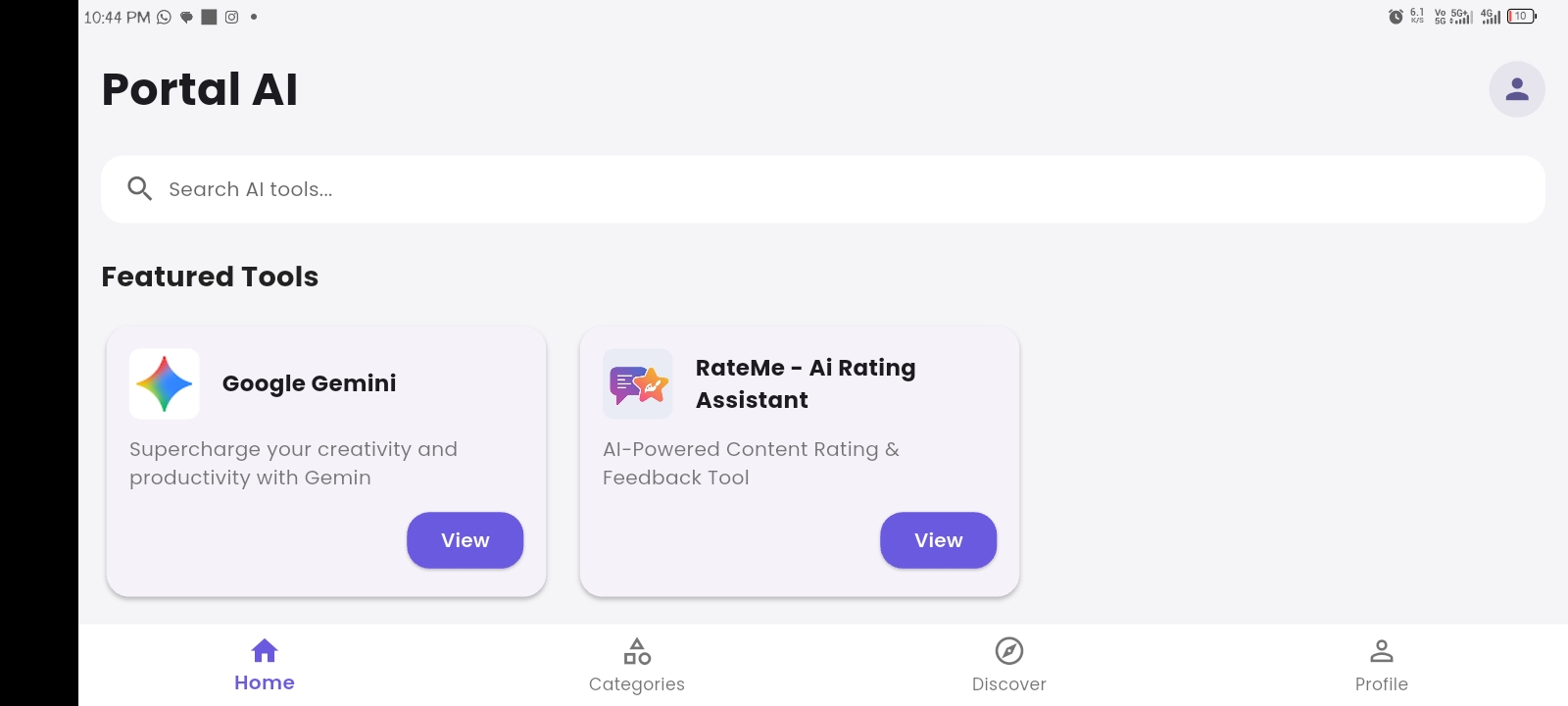The image size is (1568, 706).
Task: Focus the Search AI tools field
Action: (x=823, y=189)
